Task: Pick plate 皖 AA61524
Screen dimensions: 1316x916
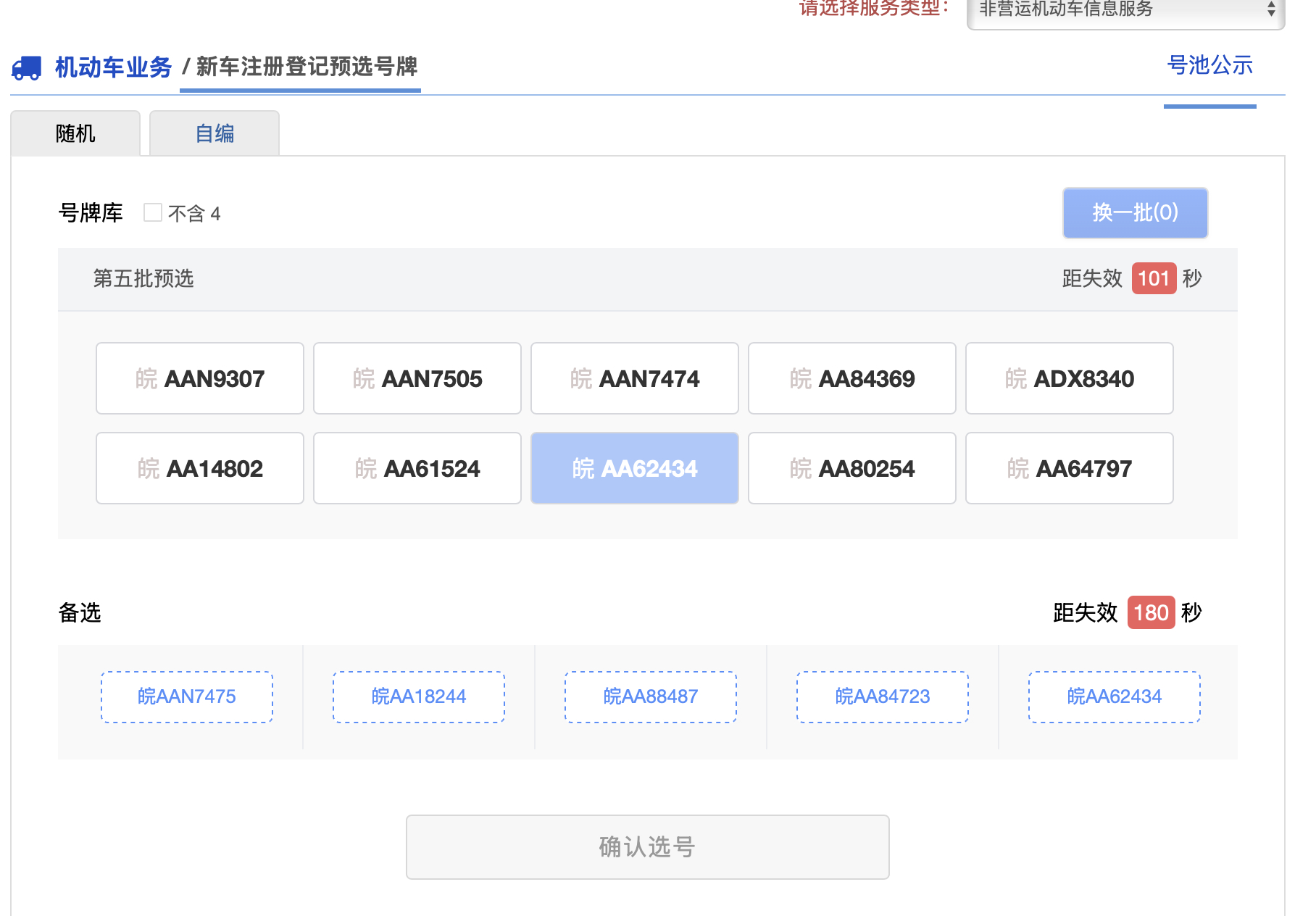Action: [x=417, y=468]
